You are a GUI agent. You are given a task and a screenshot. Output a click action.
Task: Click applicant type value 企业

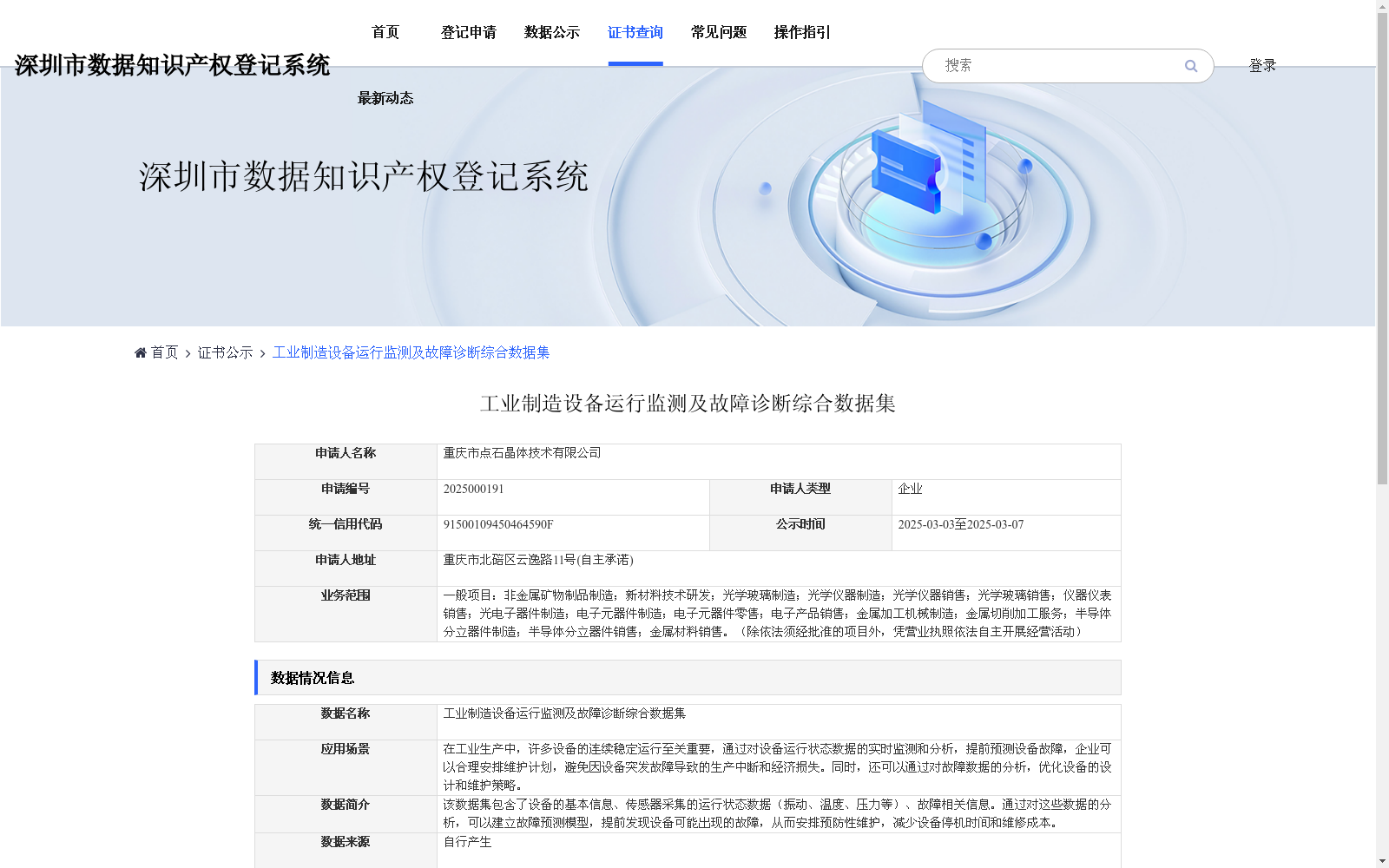[x=910, y=489]
